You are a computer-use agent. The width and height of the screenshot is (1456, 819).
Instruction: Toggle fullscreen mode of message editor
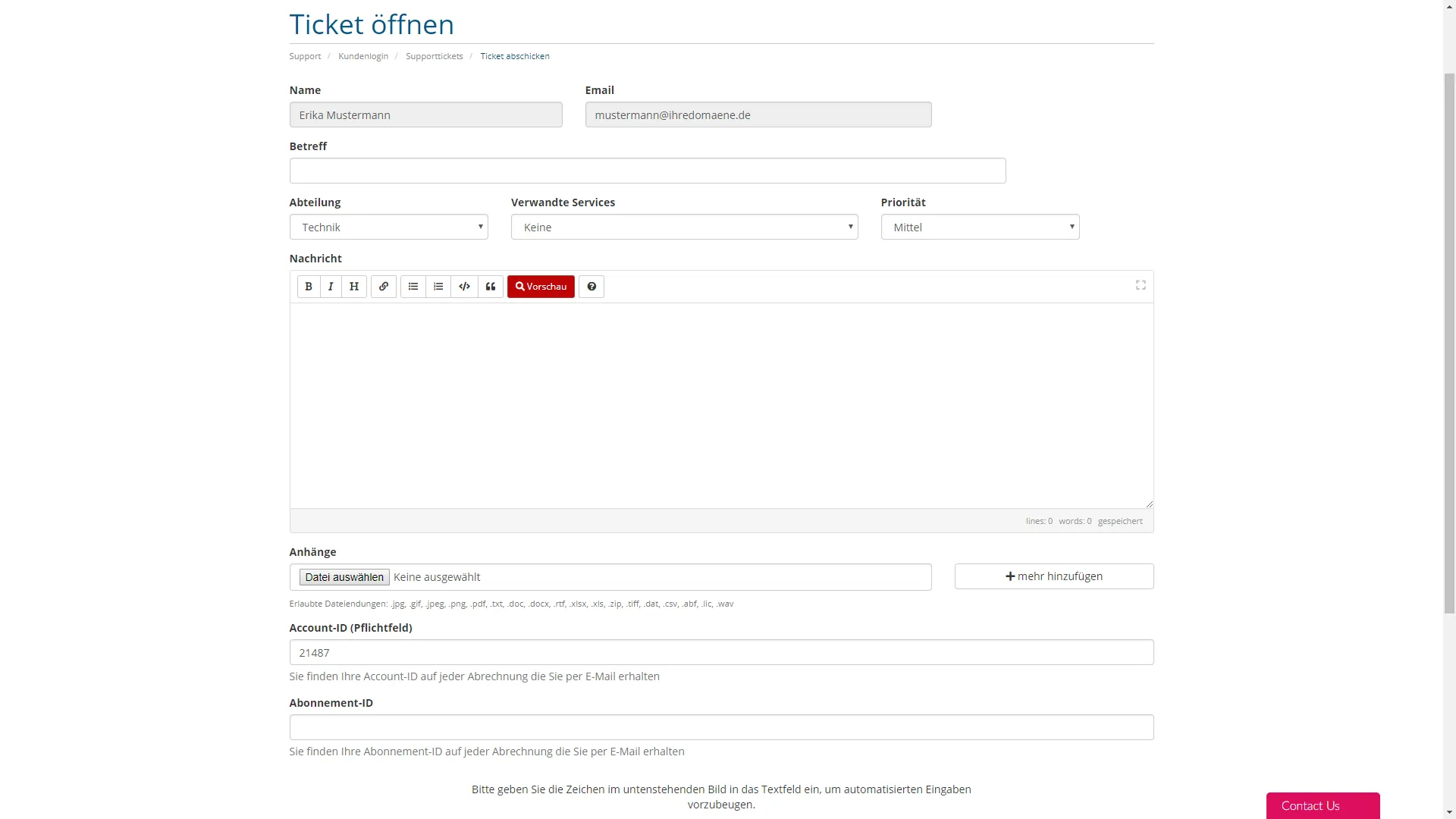(x=1141, y=285)
